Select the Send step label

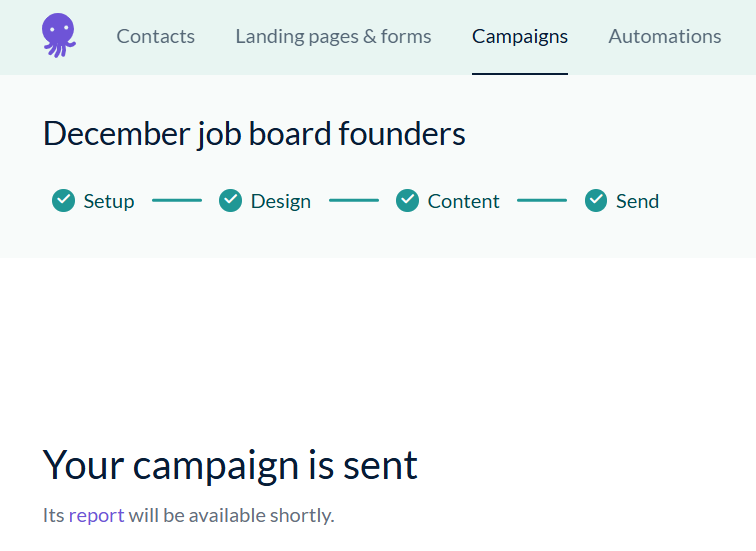(637, 201)
